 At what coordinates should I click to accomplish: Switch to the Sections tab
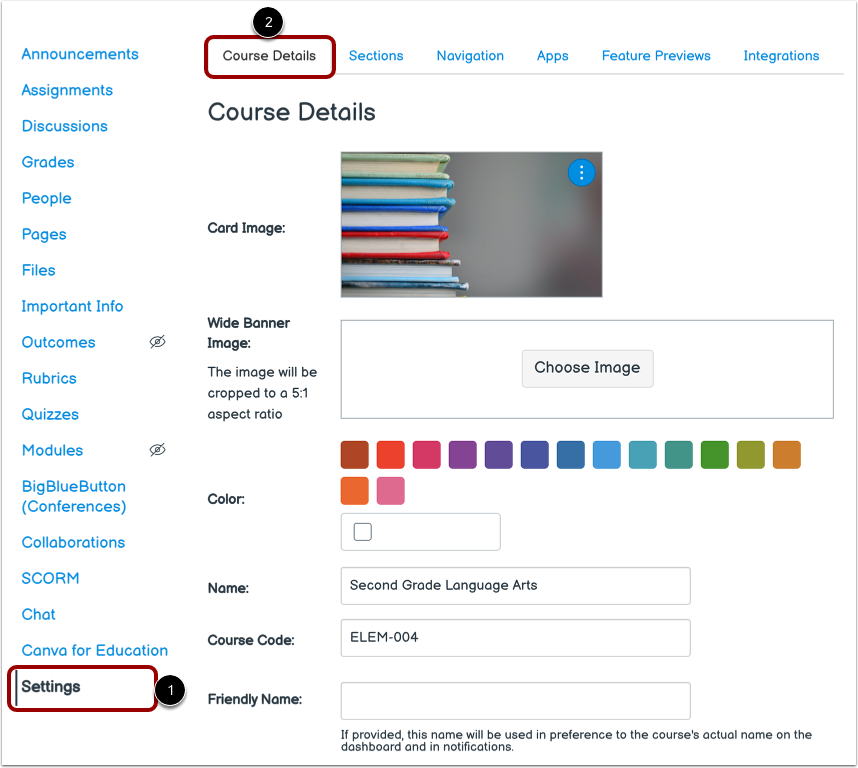tap(376, 56)
